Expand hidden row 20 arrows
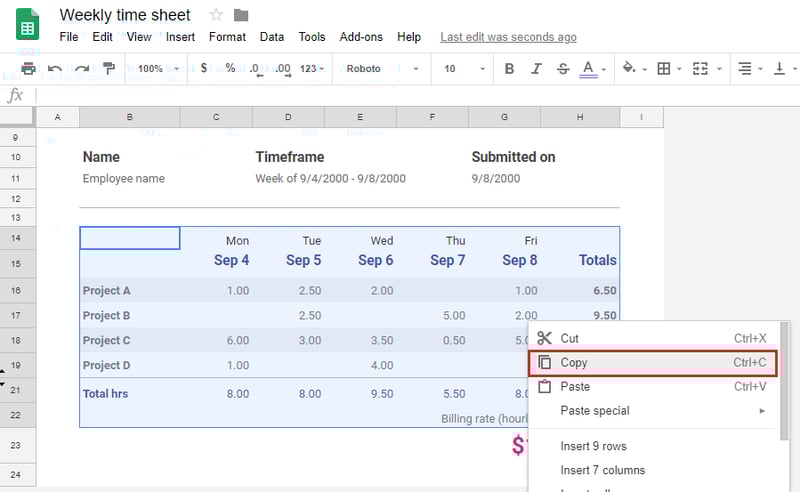The width and height of the screenshot is (800, 492). click(2, 378)
